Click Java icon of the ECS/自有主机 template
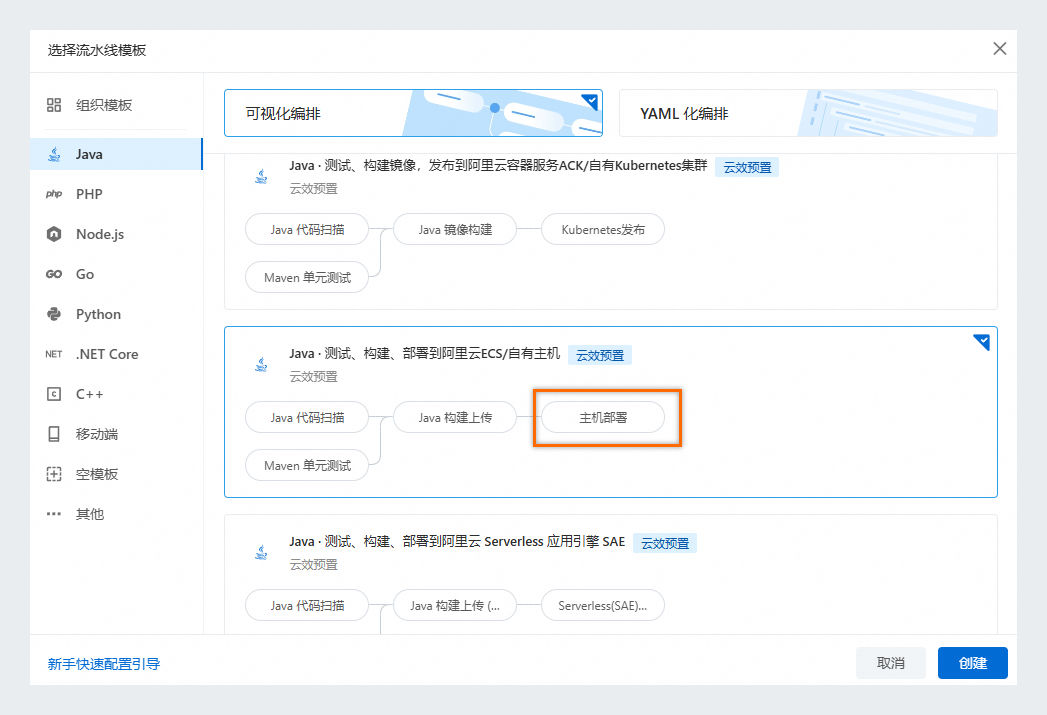 click(x=262, y=365)
